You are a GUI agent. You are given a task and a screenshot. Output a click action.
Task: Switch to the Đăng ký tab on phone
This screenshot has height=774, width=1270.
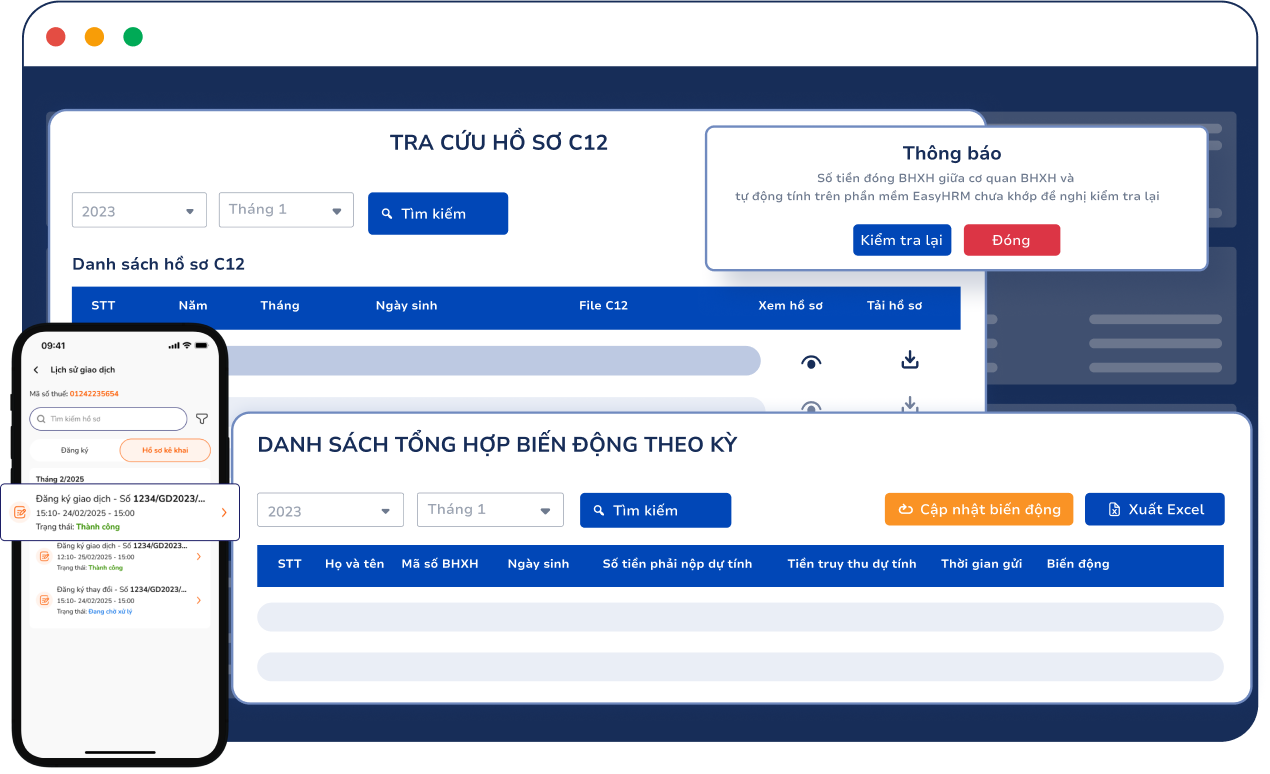point(75,450)
